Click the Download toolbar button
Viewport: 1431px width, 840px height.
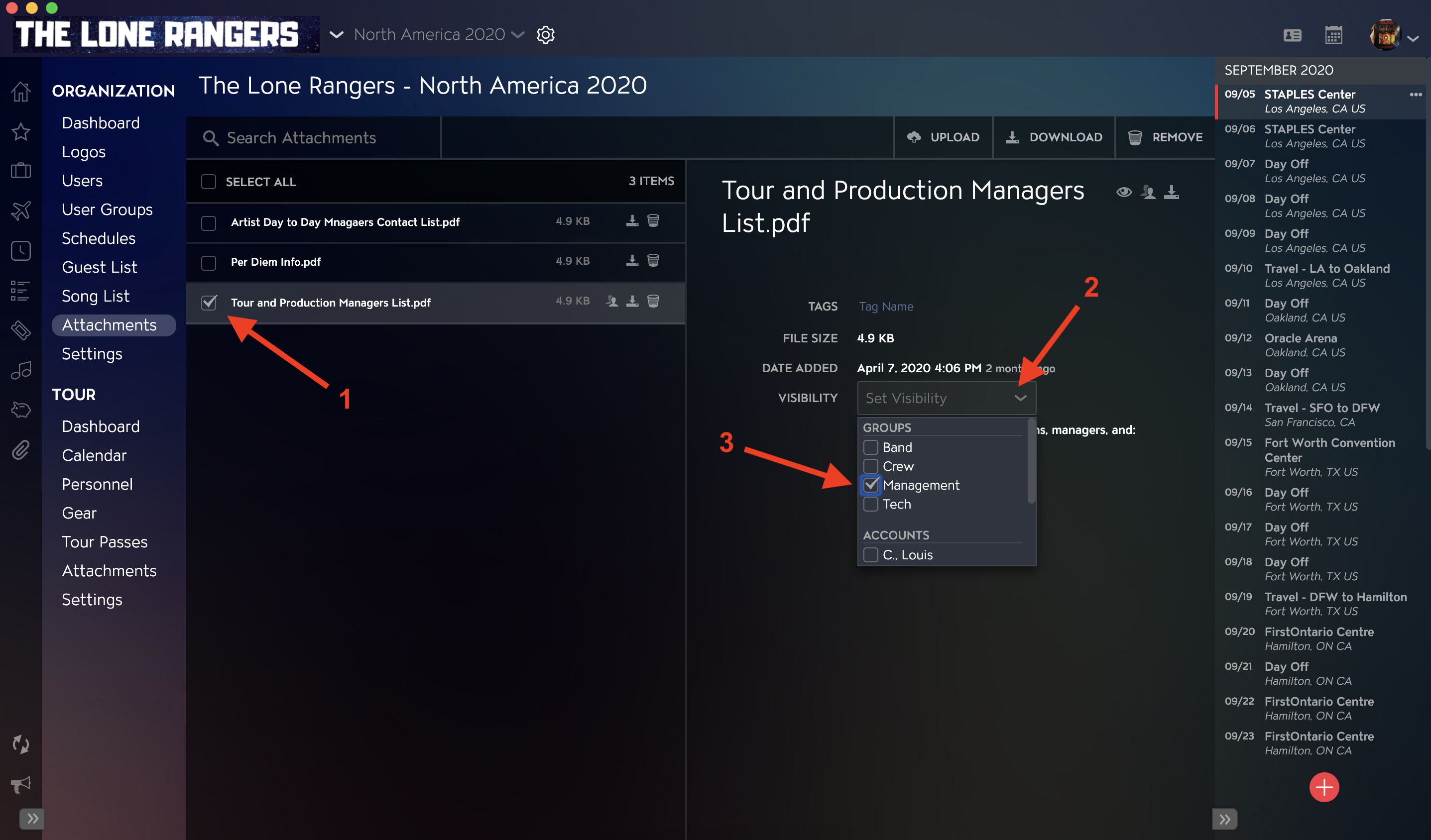[x=1054, y=137]
